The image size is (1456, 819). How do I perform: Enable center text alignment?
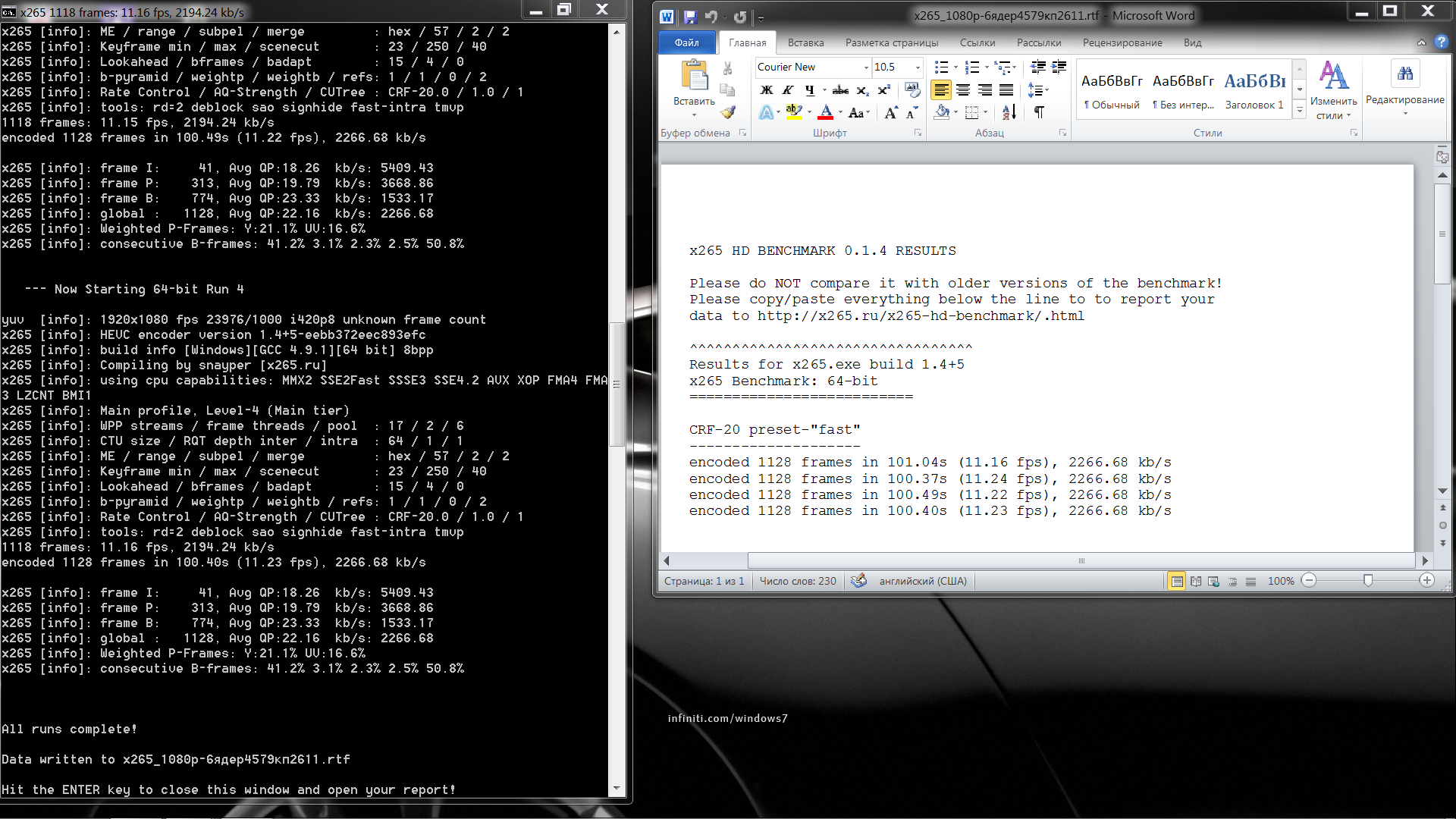[963, 90]
